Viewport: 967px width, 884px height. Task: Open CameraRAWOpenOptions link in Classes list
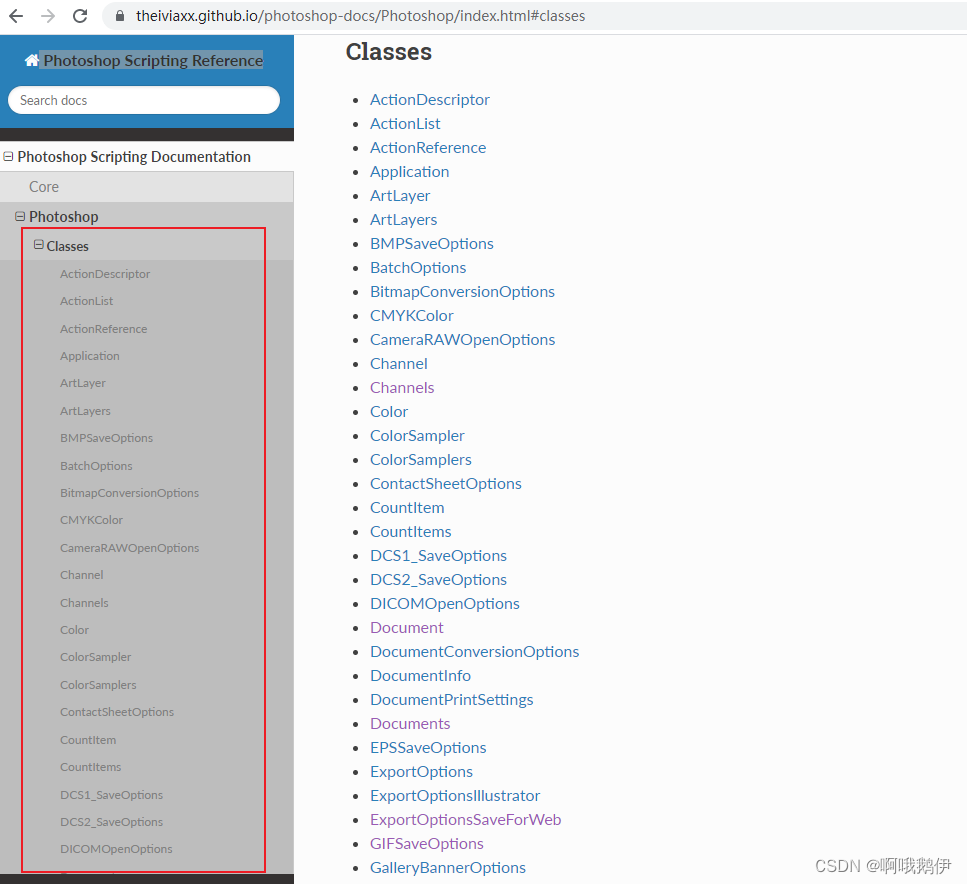point(463,339)
